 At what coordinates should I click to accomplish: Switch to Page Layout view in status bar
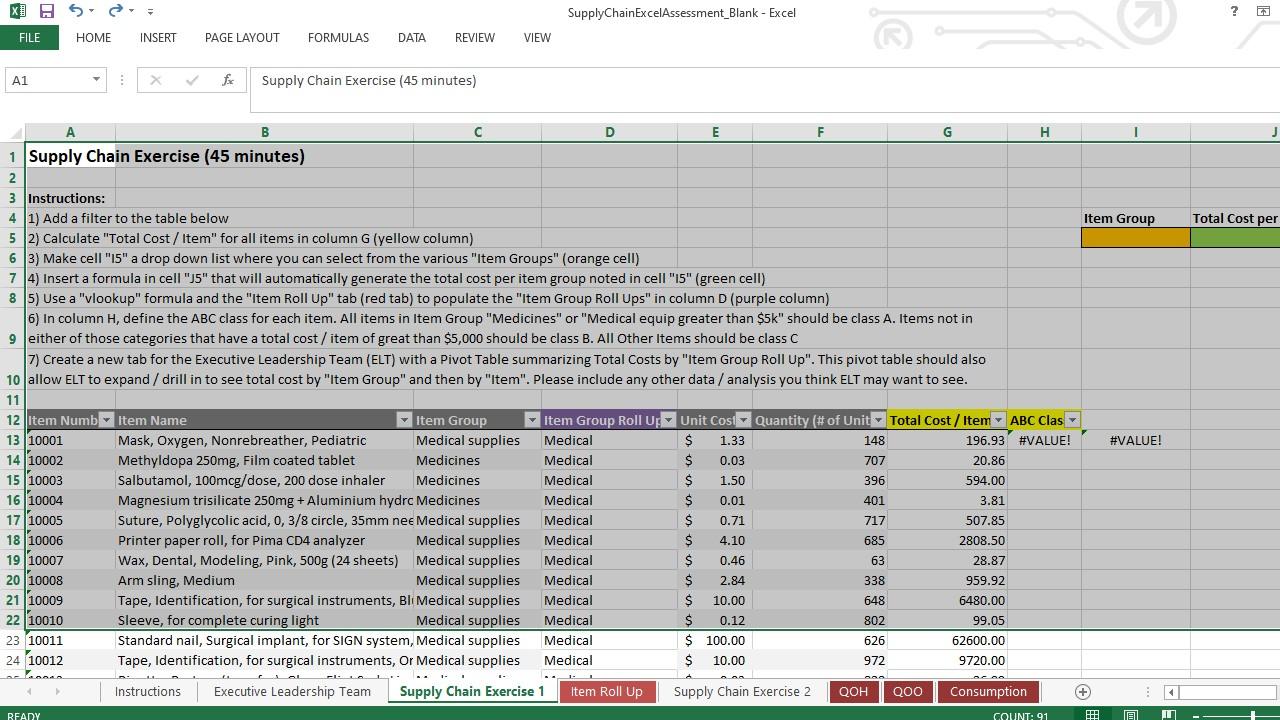(x=1131, y=715)
